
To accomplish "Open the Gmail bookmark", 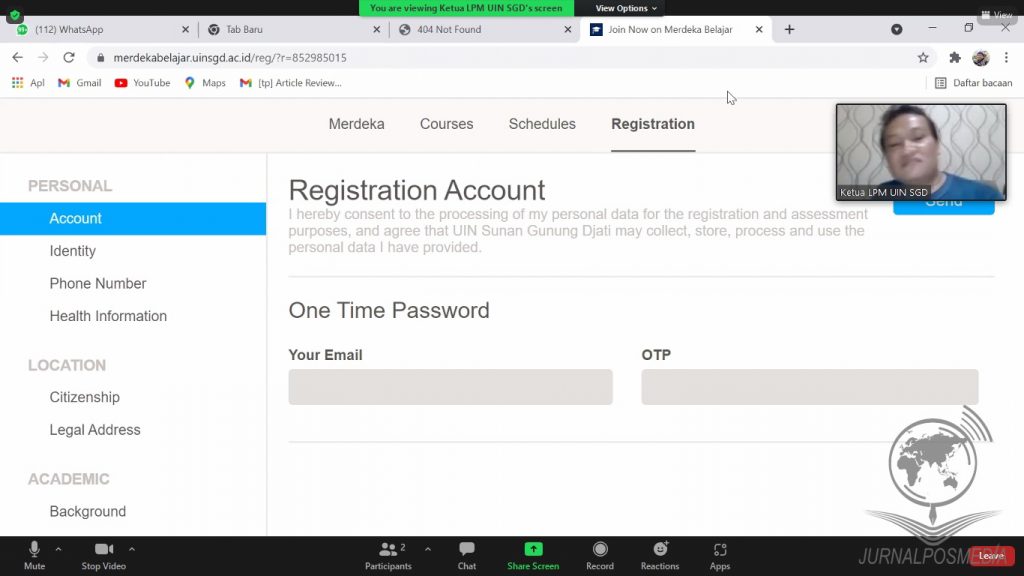I will (80, 83).
